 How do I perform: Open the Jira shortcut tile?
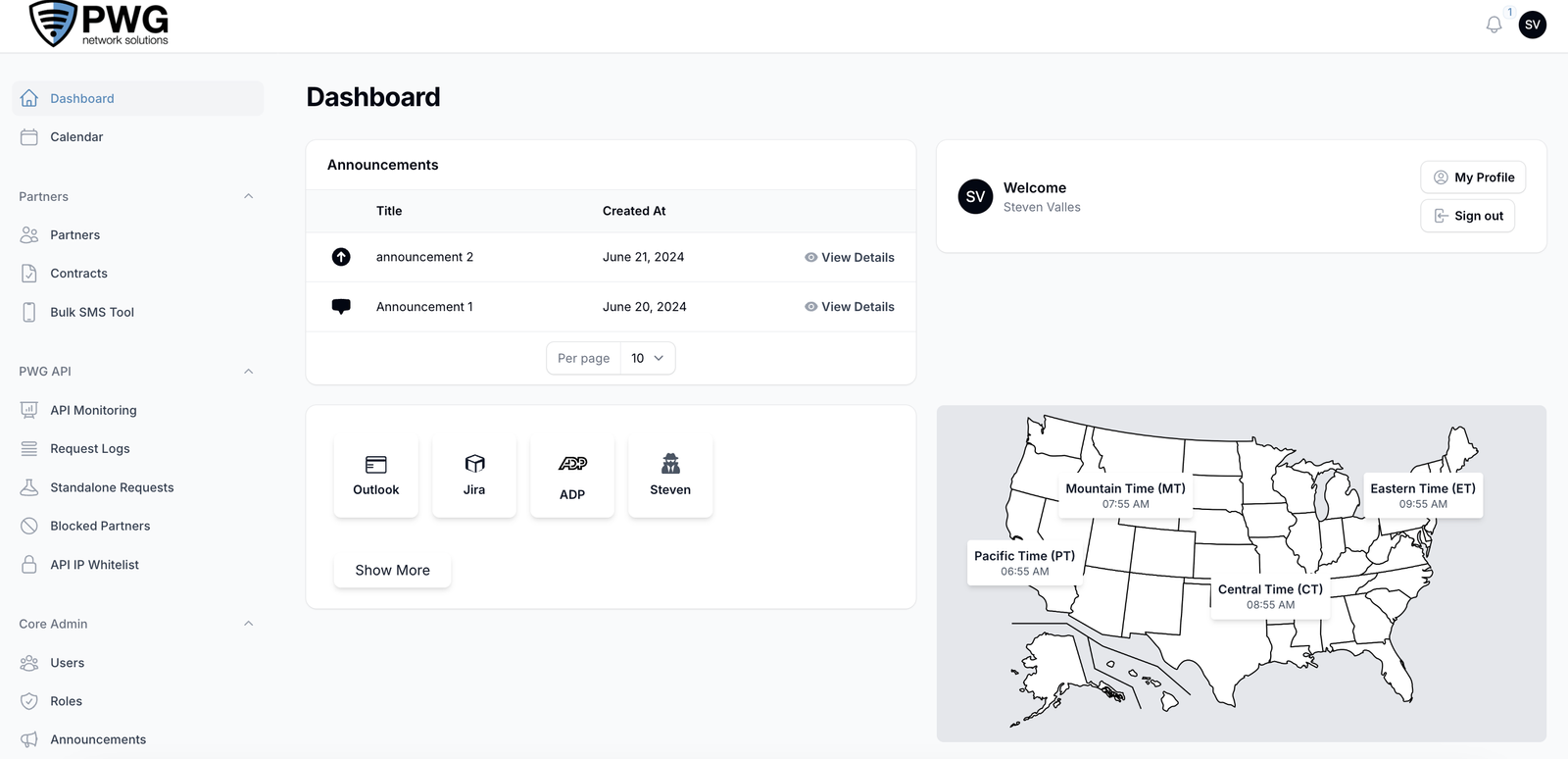[474, 476]
